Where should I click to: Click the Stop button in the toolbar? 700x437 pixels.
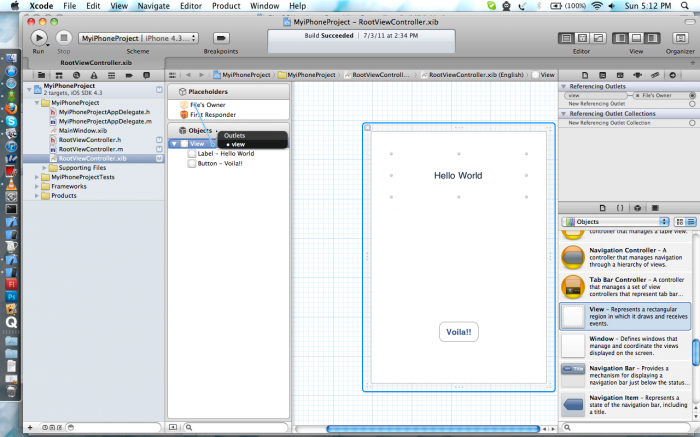[64, 38]
